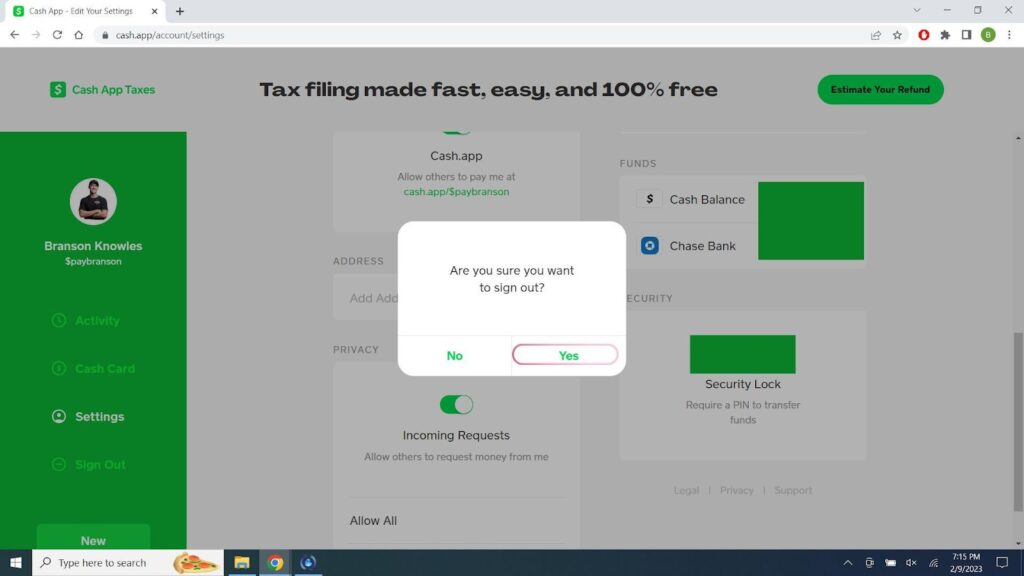The image size is (1024, 576).
Task: Toggle the Cash.app pay link switch
Action: pos(456,131)
